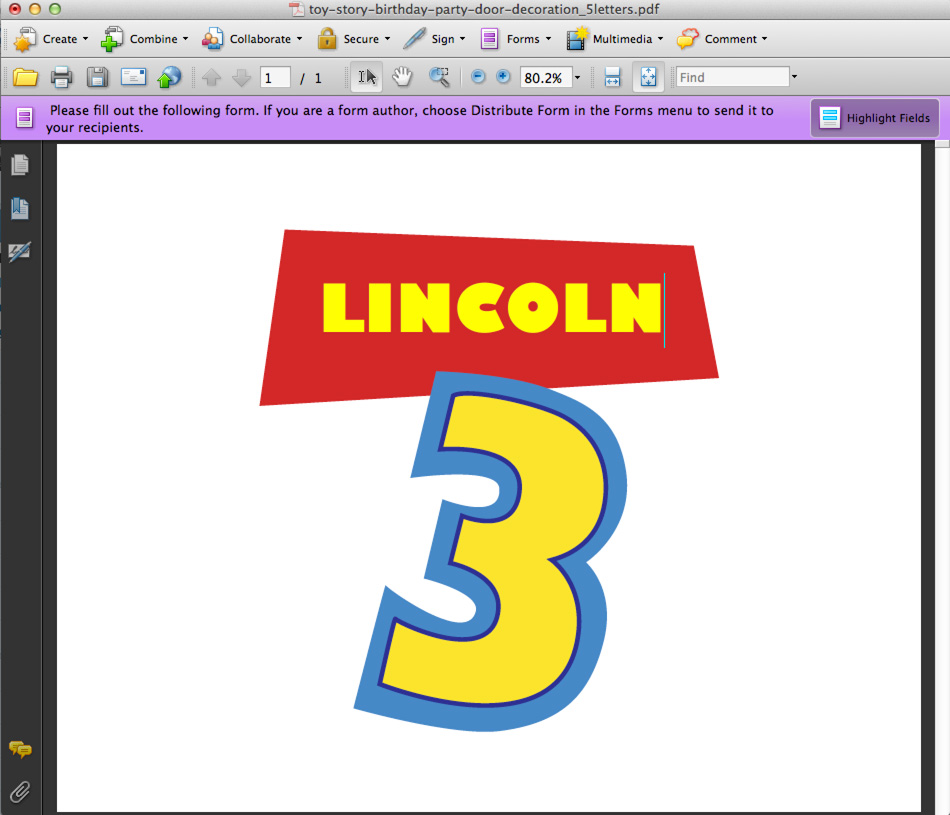The width and height of the screenshot is (950, 815).
Task: Open the Comment menu
Action: tap(722, 39)
